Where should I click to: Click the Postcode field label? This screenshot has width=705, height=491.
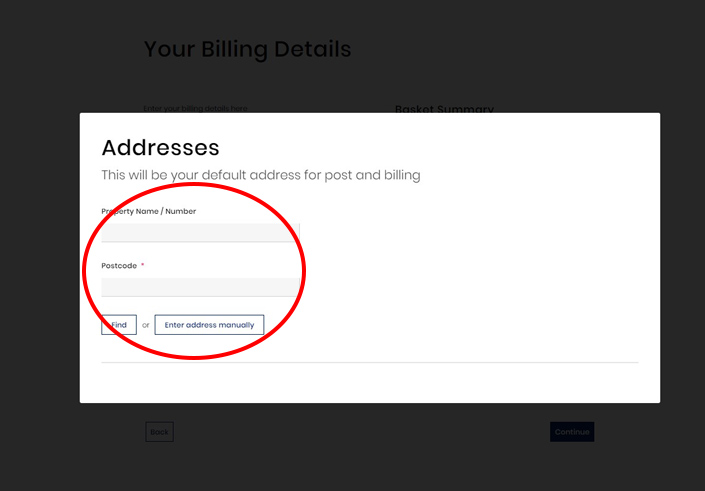click(x=119, y=266)
